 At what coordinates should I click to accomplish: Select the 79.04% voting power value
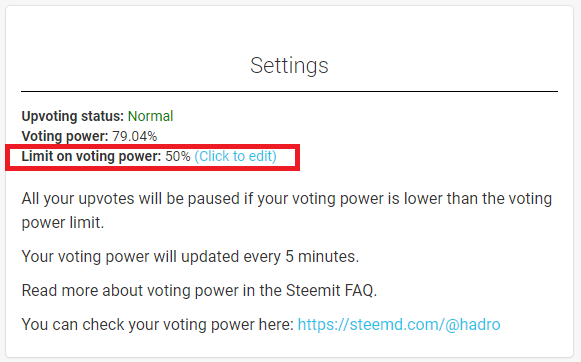coord(135,136)
